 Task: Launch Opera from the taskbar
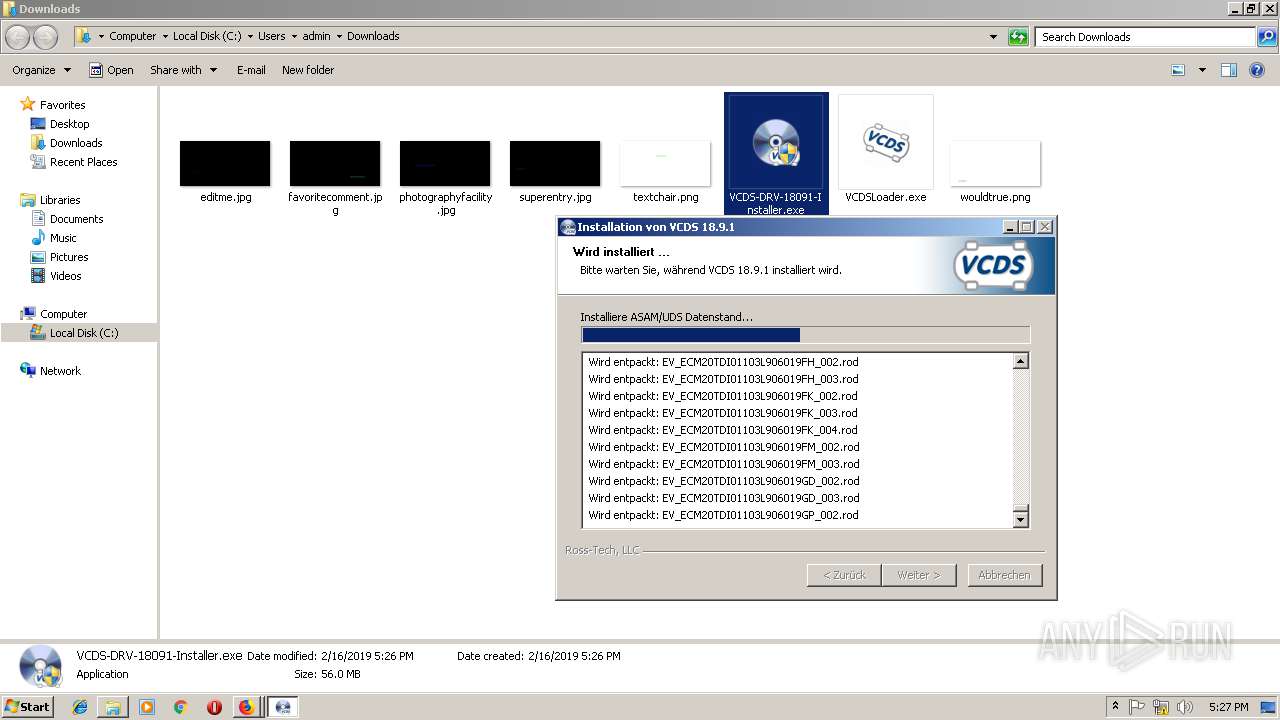214,707
